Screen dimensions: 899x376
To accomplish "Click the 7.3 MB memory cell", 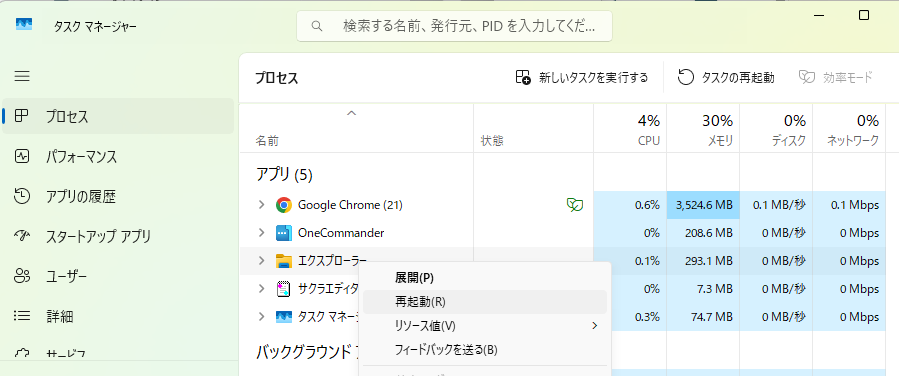I will [x=703, y=289].
